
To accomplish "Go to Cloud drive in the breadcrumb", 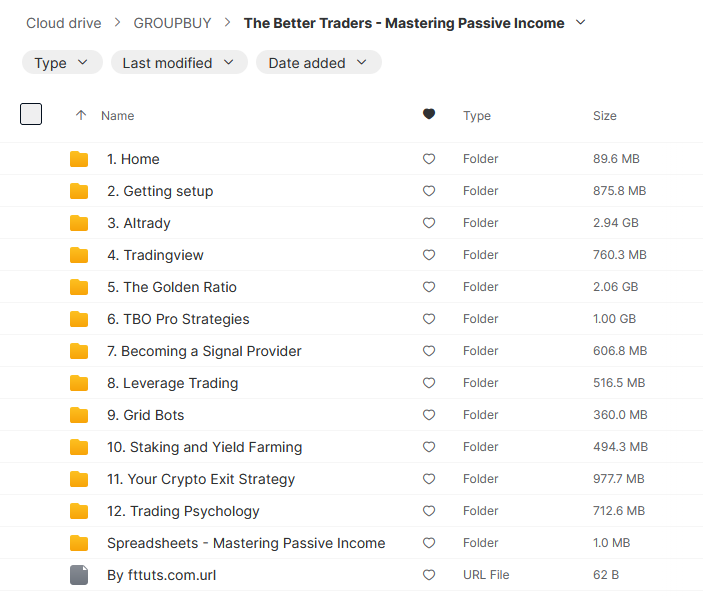I will 65,22.
